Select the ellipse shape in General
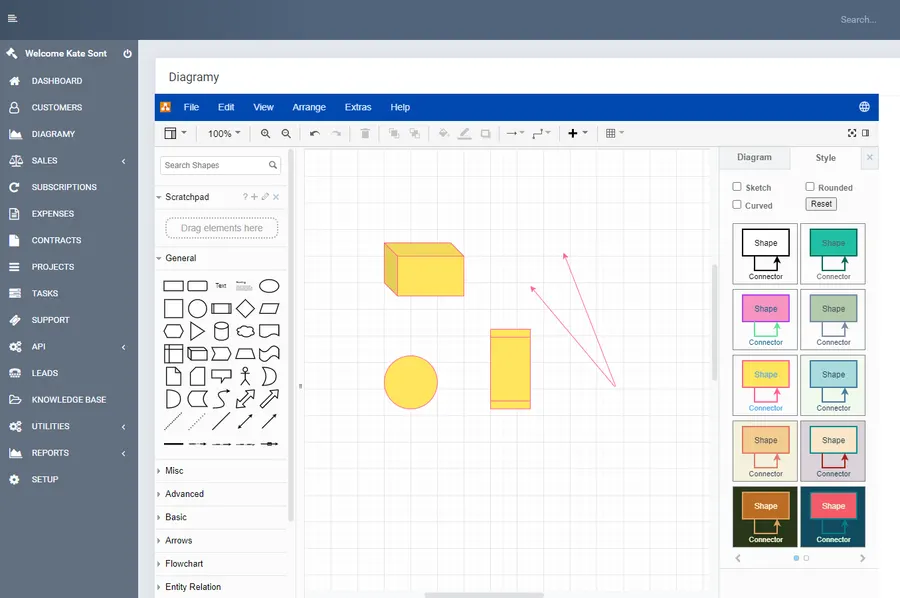This screenshot has height=598, width=900. pyautogui.click(x=269, y=286)
